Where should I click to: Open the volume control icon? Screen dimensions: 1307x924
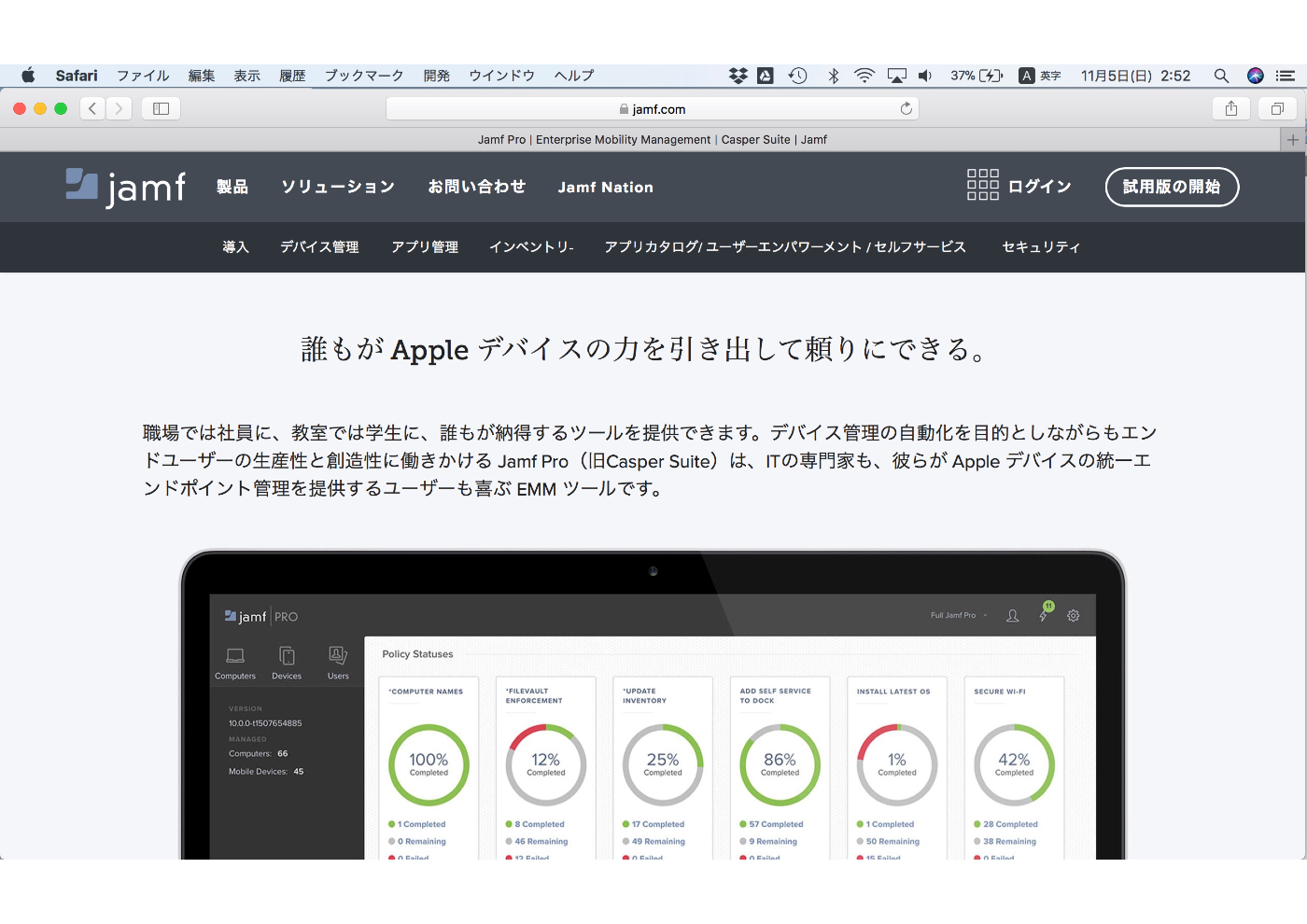(x=925, y=76)
